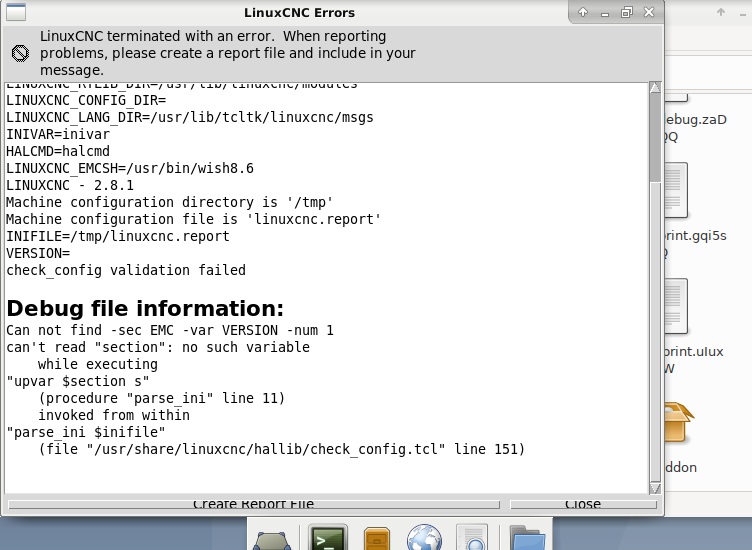This screenshot has width=752, height=550.
Task: Click the LINUXCNC_EMCSH=/usr/bin/wish8.6 line
Action: (129, 168)
